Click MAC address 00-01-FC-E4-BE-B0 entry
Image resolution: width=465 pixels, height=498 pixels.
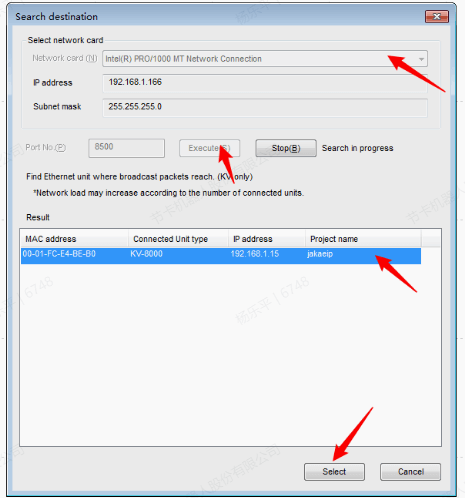[x=59, y=254]
